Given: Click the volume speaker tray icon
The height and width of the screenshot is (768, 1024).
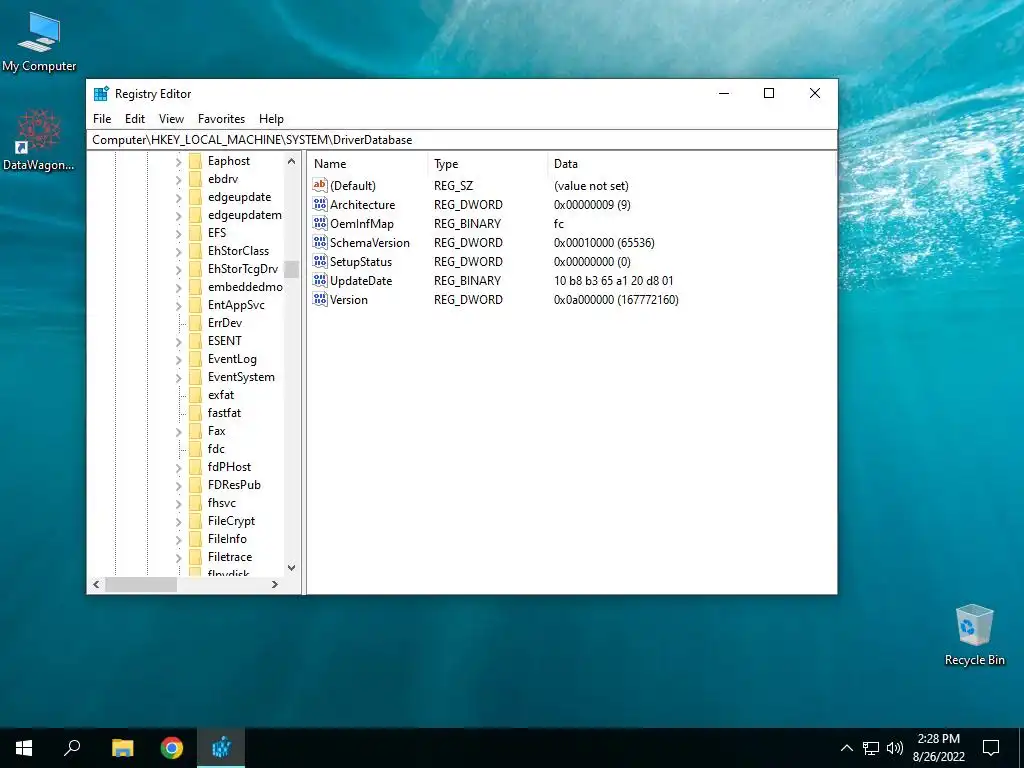Looking at the screenshot, I should coord(895,748).
